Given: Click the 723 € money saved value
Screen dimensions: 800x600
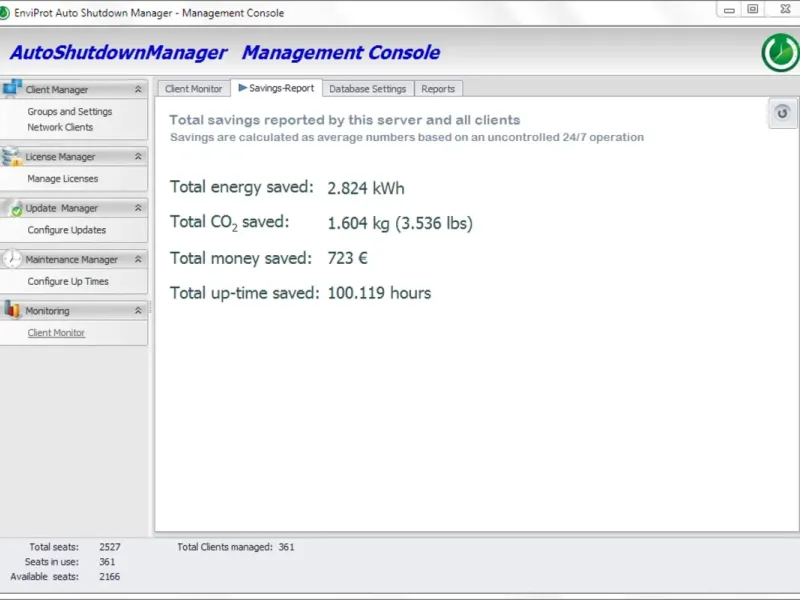Looking at the screenshot, I should point(347,258).
